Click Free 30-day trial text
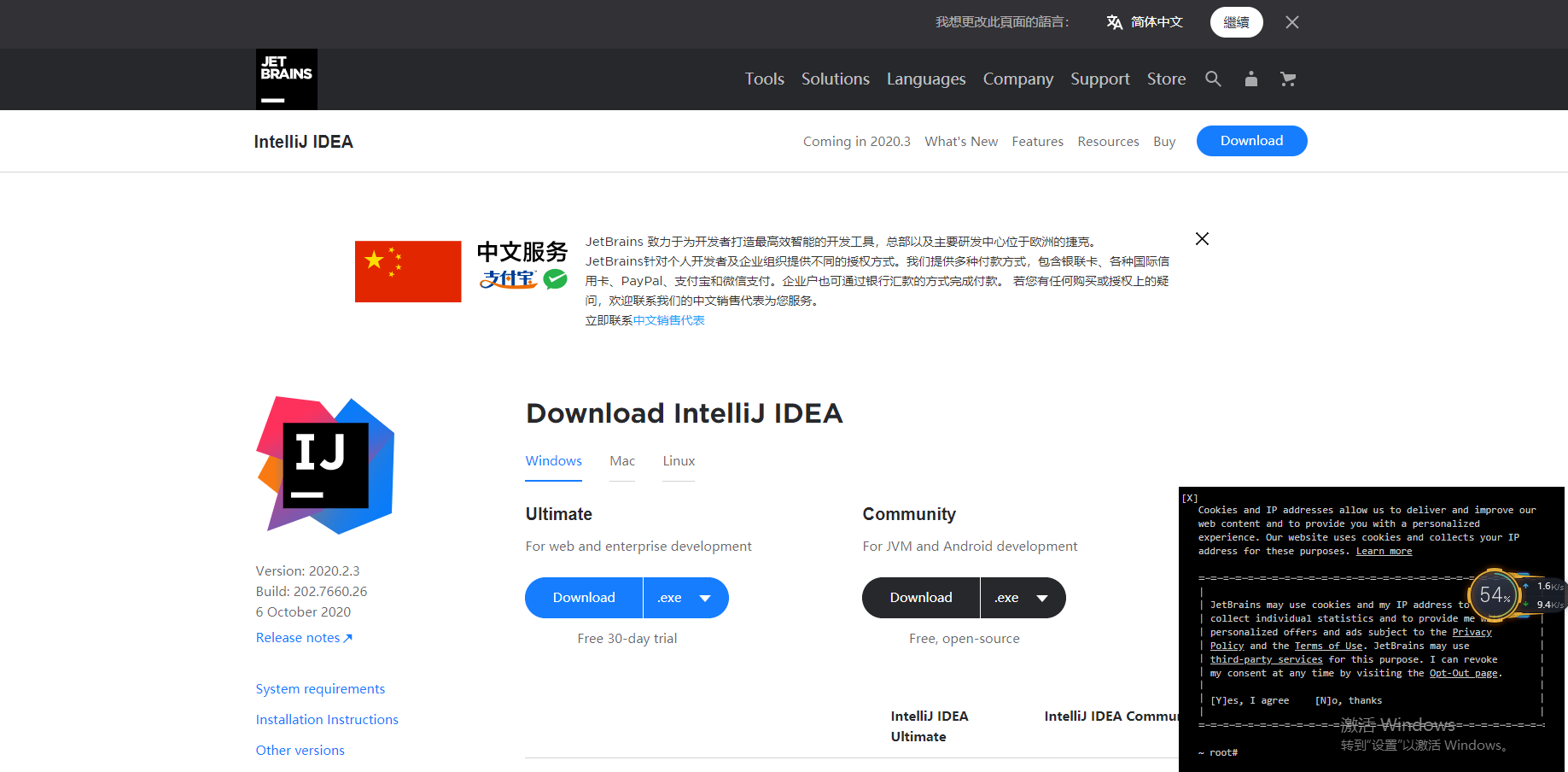Screen dimensions: 1568x772 tap(627, 639)
